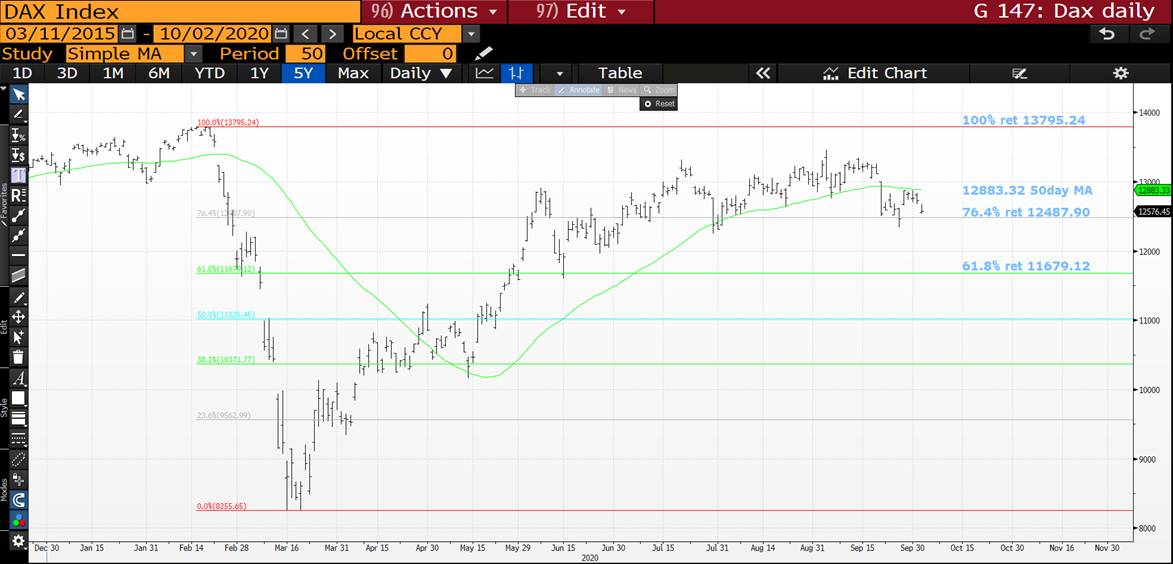Pick the lower two-point line tool
The image size is (1173, 564).
coord(19,236)
